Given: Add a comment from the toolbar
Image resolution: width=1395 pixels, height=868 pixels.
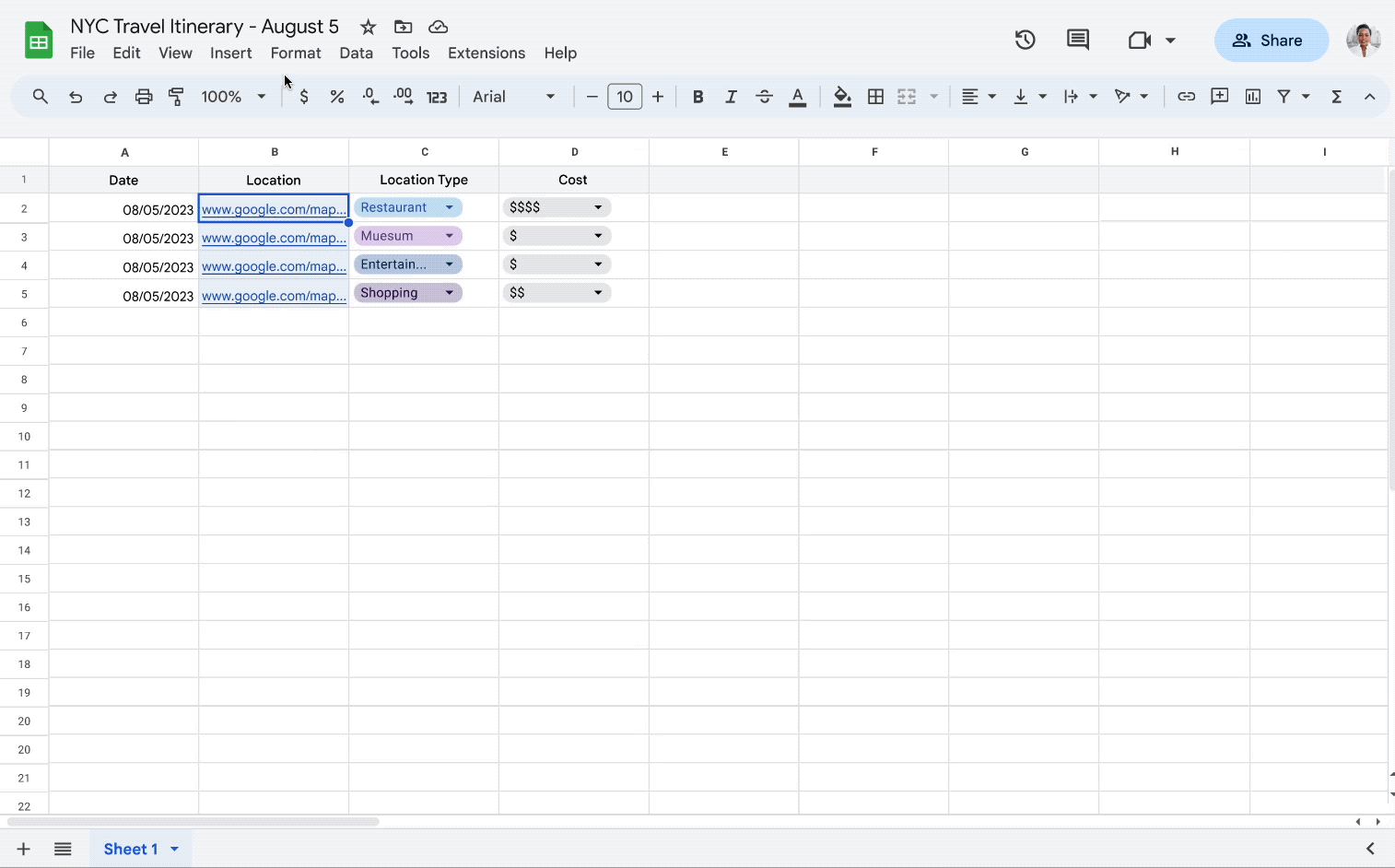Looking at the screenshot, I should pos(1220,97).
